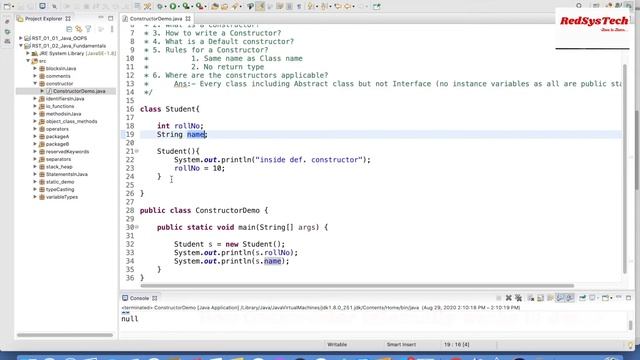640x360 pixels.
Task: Open the New file dropdown arrow
Action: point(13,7)
